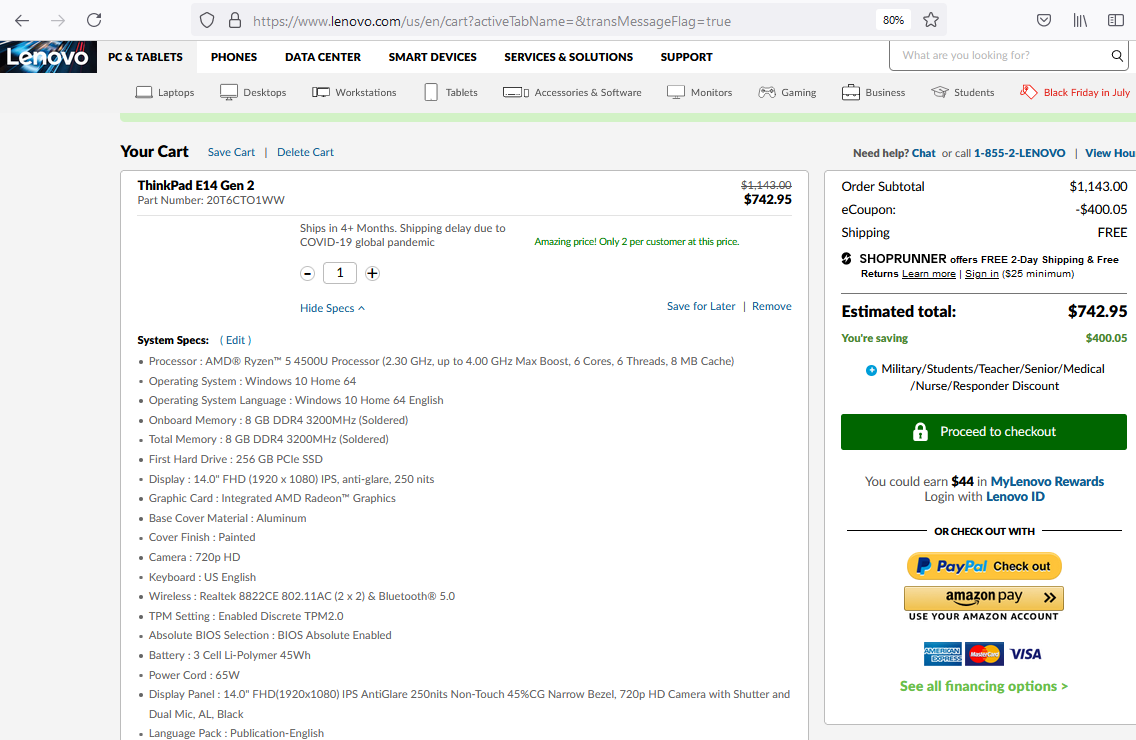This screenshot has width=1136, height=740.
Task: Click Save Cart link
Action: click(231, 152)
